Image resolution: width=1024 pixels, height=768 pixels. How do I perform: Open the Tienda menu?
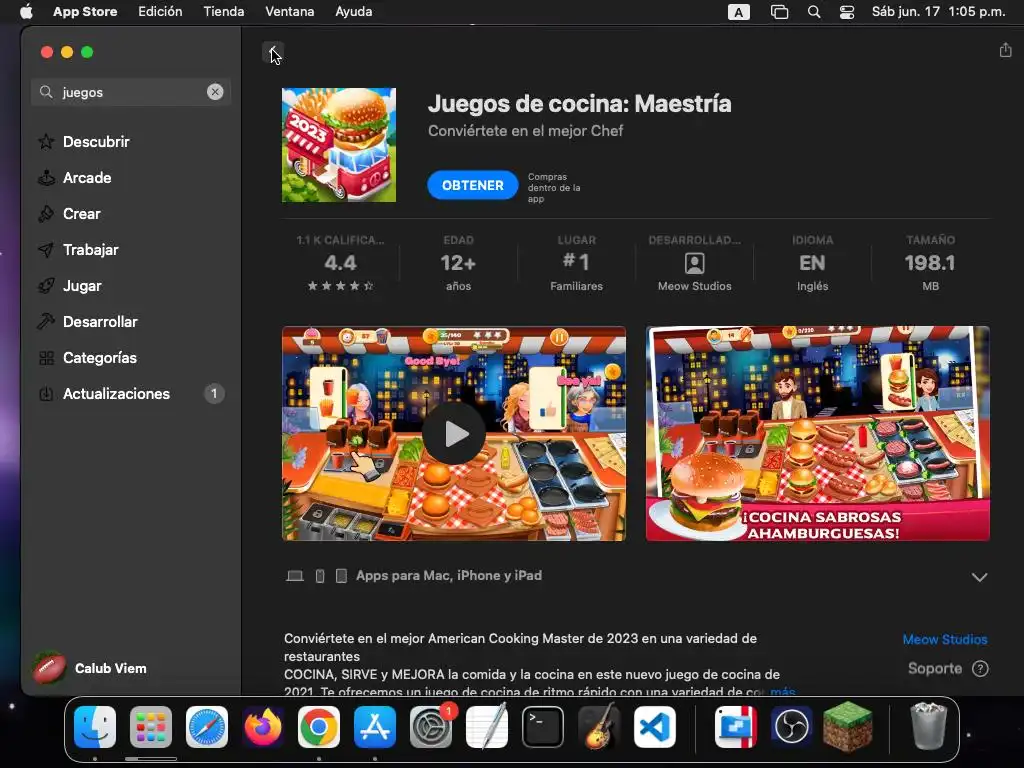tap(223, 12)
